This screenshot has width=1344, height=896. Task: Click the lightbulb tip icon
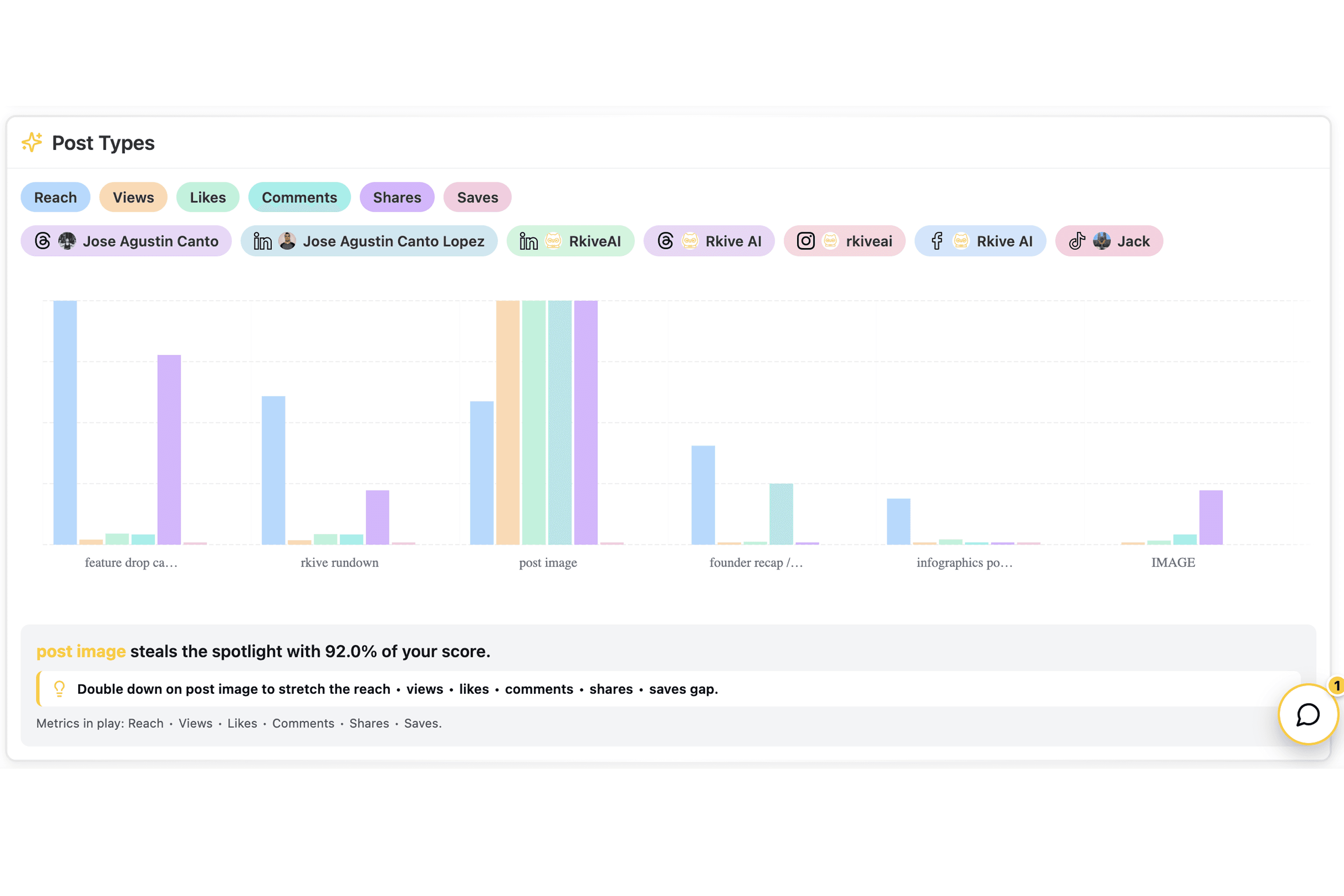click(x=59, y=689)
